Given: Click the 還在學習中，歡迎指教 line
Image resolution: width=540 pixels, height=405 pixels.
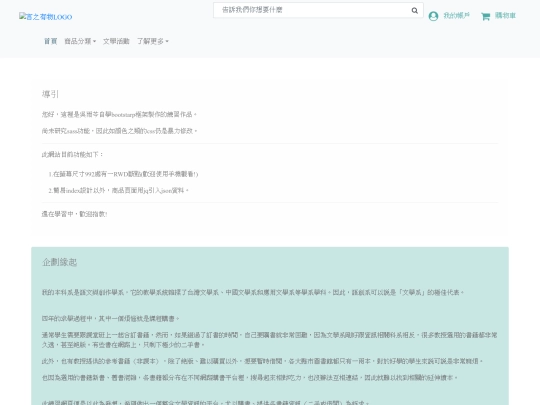Looking at the screenshot, I should coord(74,214).
